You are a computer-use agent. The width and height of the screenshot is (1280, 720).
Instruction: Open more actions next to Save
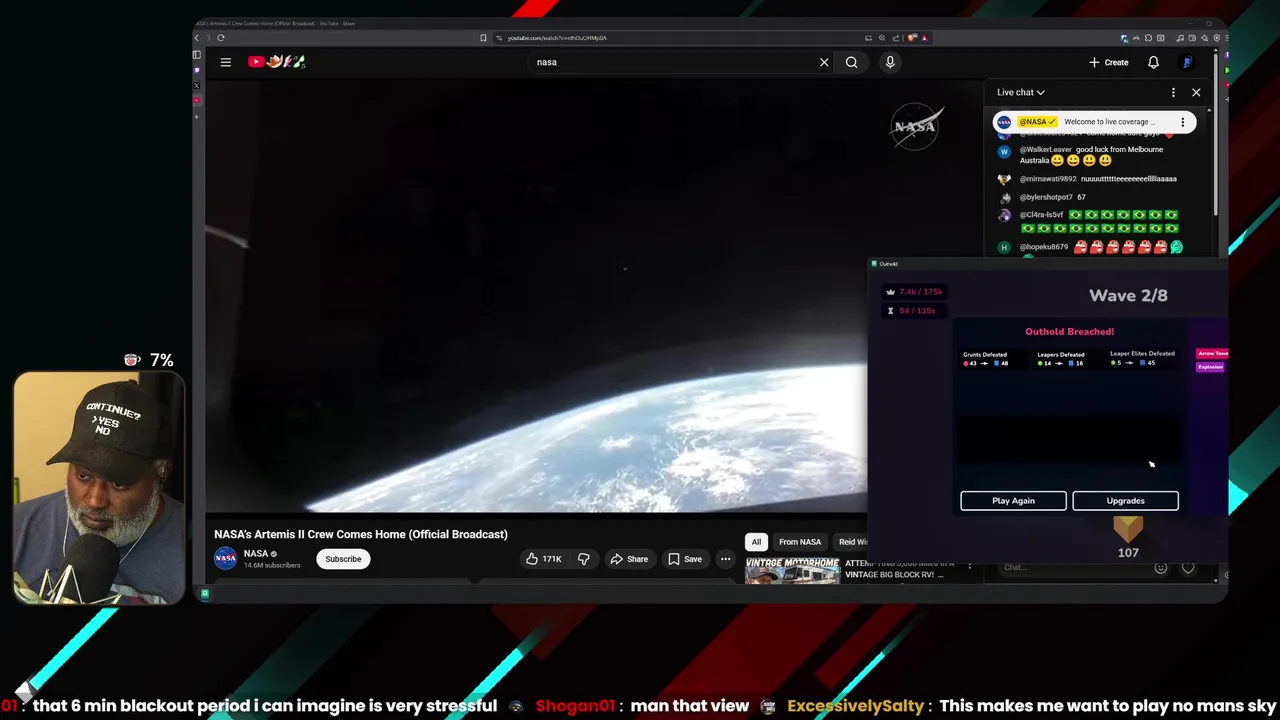(x=725, y=559)
